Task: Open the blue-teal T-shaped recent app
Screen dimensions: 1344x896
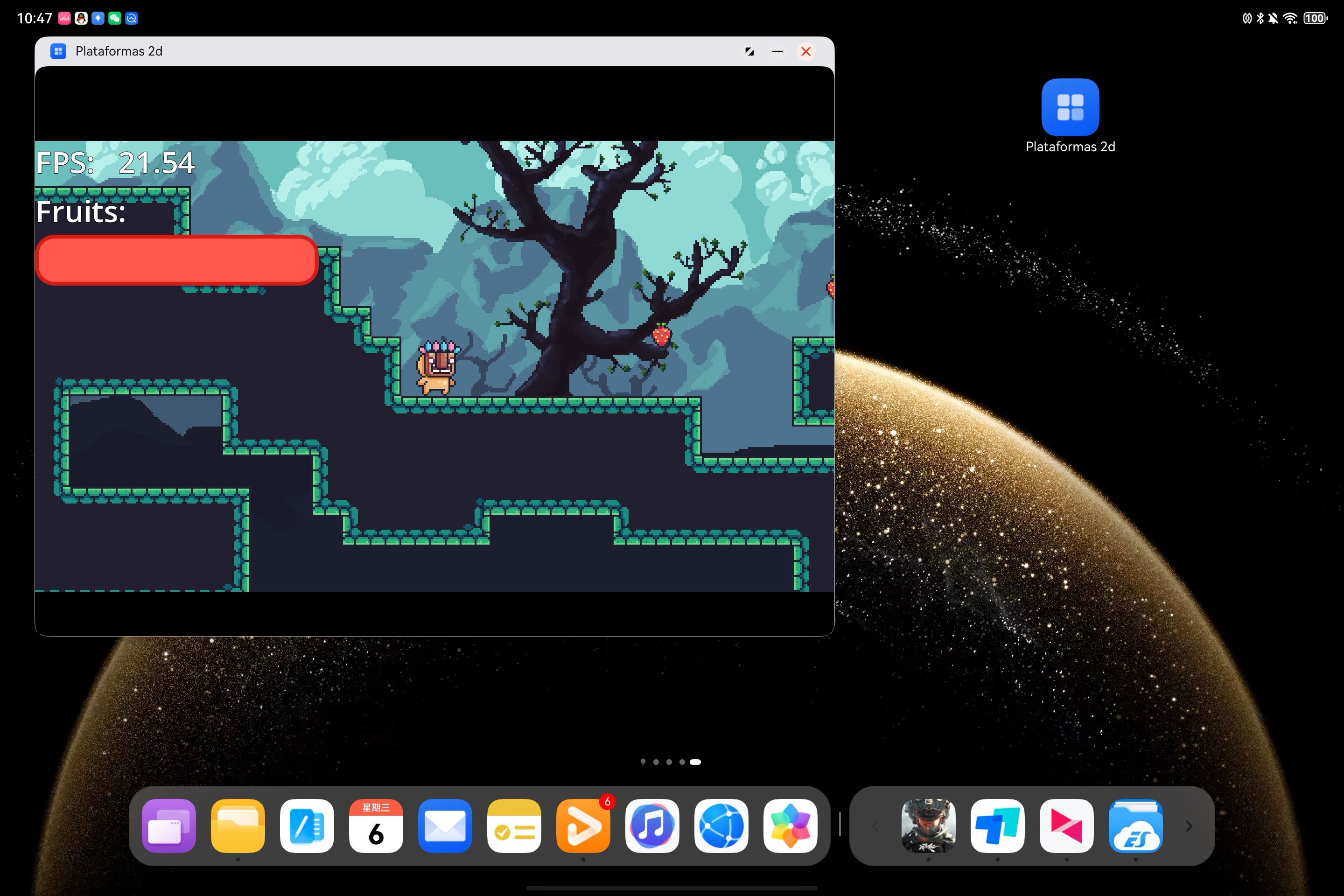Action: (x=998, y=826)
